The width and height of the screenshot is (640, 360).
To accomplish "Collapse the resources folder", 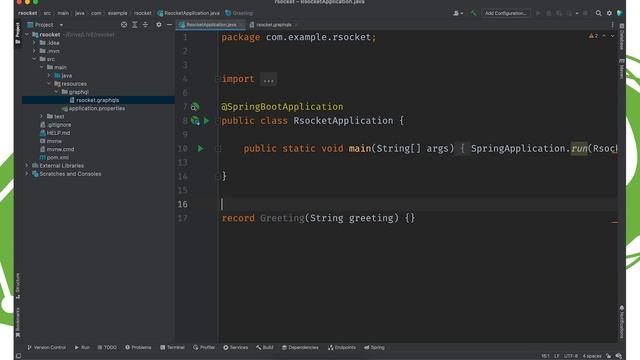I will click(49, 84).
